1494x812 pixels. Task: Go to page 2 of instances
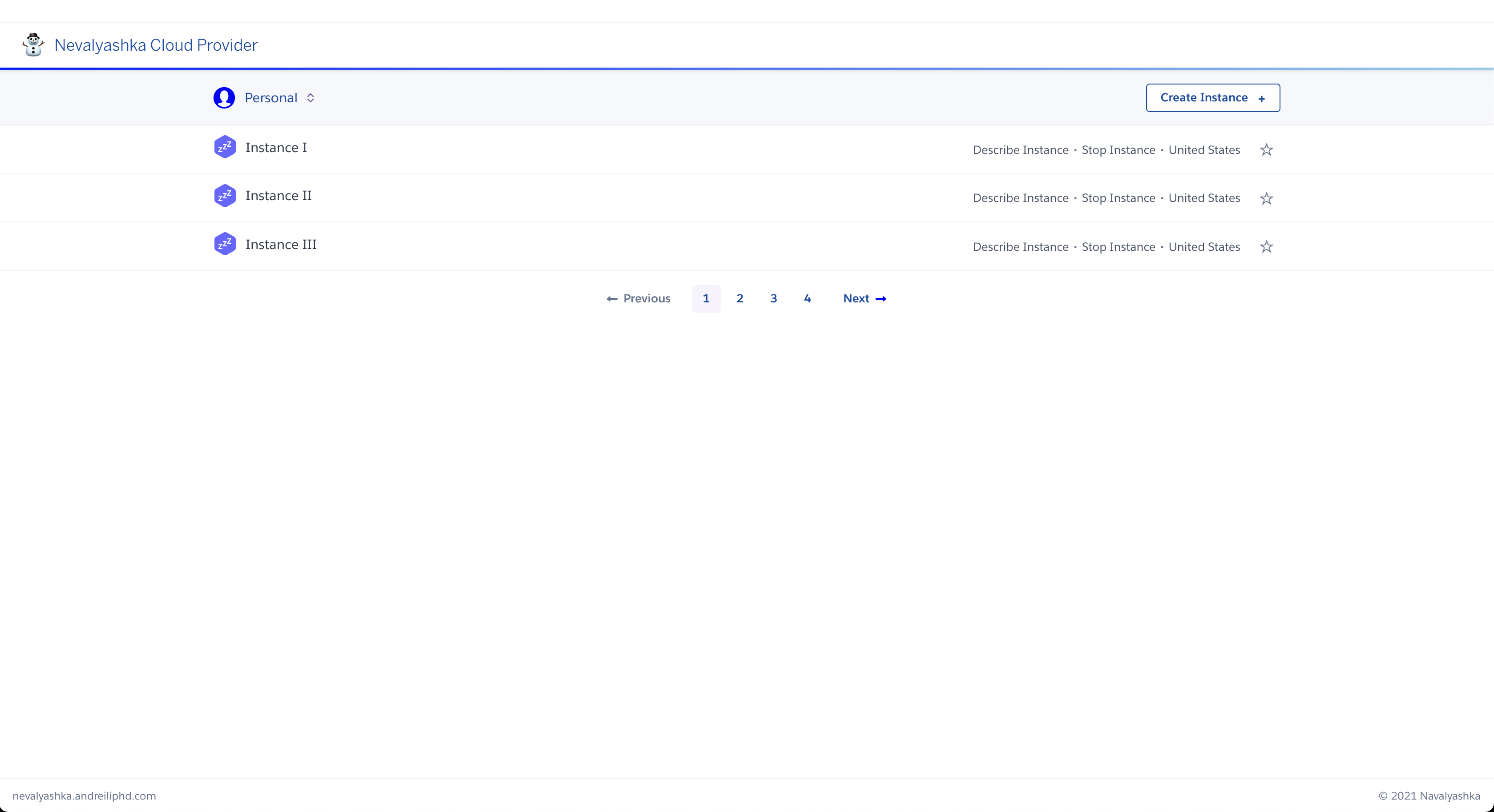pos(739,298)
